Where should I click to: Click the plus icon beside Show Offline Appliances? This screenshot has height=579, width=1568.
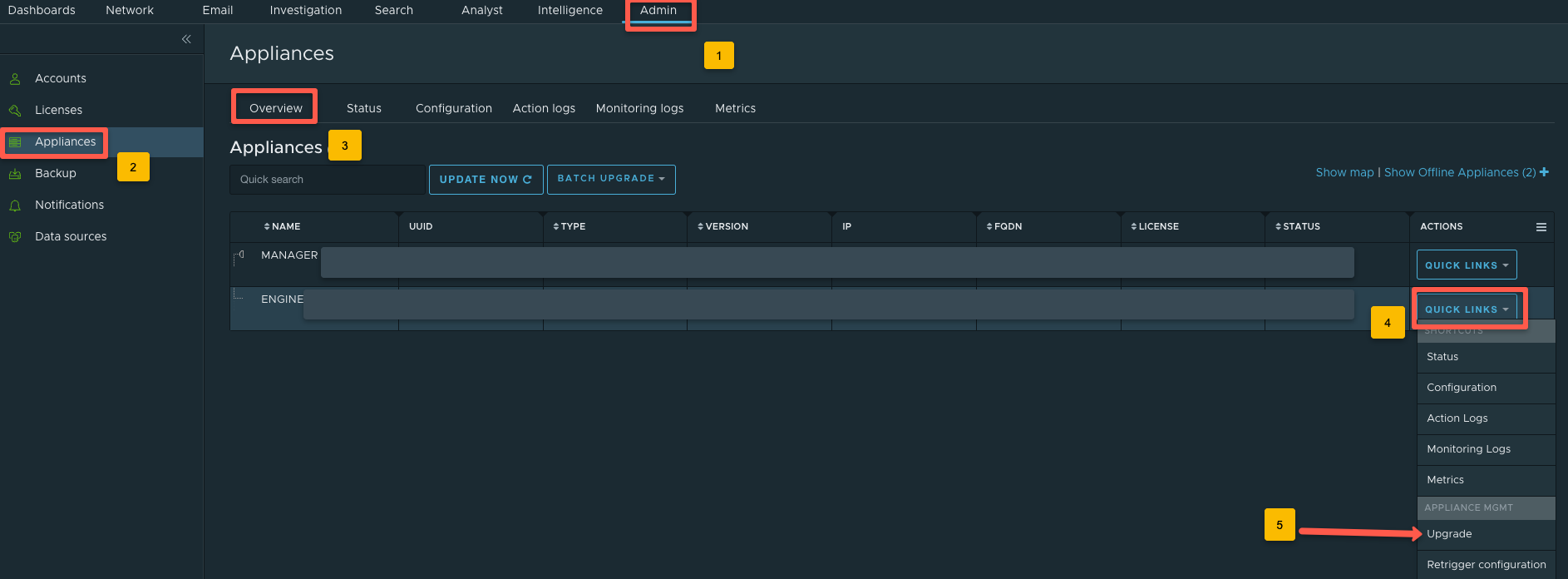point(1544,172)
